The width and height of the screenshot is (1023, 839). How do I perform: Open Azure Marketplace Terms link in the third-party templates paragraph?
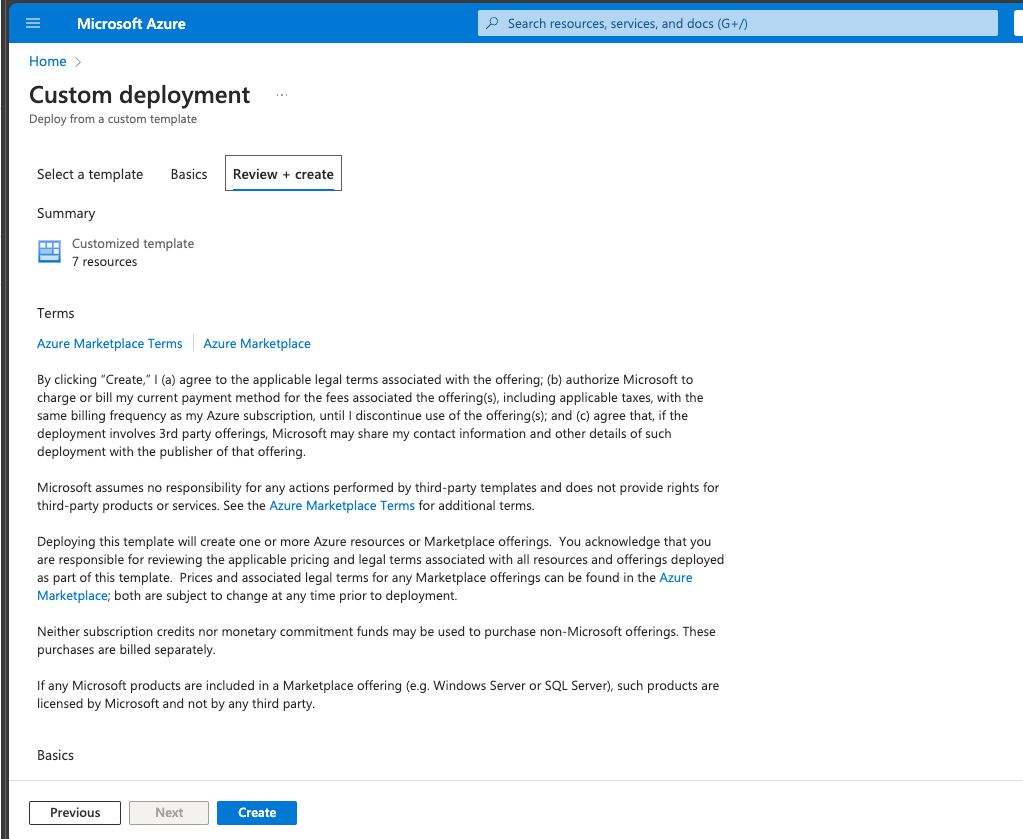[342, 506]
